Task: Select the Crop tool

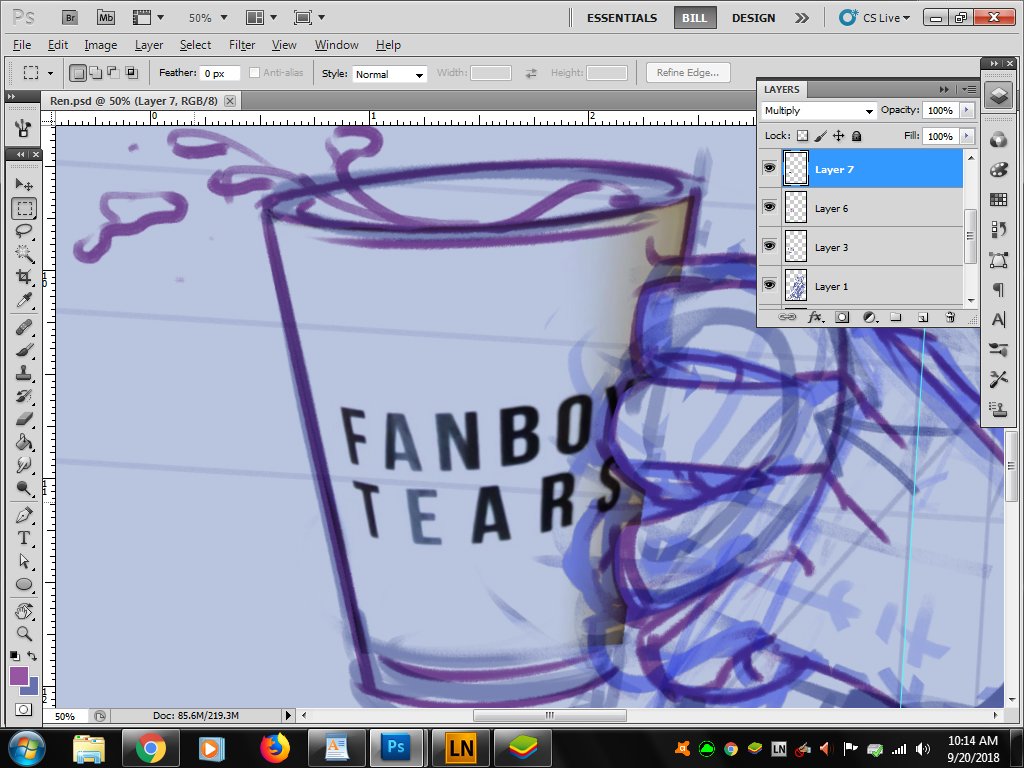Action: [x=24, y=276]
